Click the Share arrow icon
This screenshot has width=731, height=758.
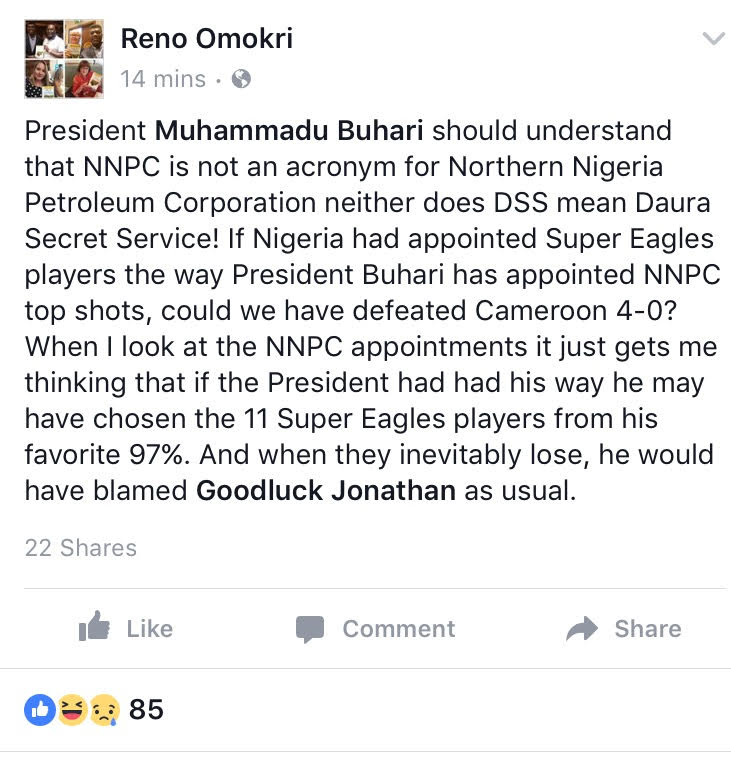pos(582,628)
